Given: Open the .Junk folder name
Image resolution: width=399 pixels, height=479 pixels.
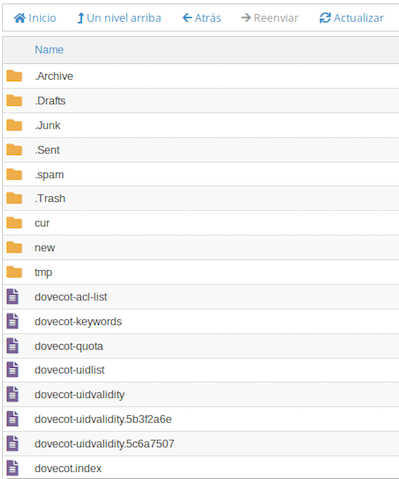Looking at the screenshot, I should (x=48, y=126).
